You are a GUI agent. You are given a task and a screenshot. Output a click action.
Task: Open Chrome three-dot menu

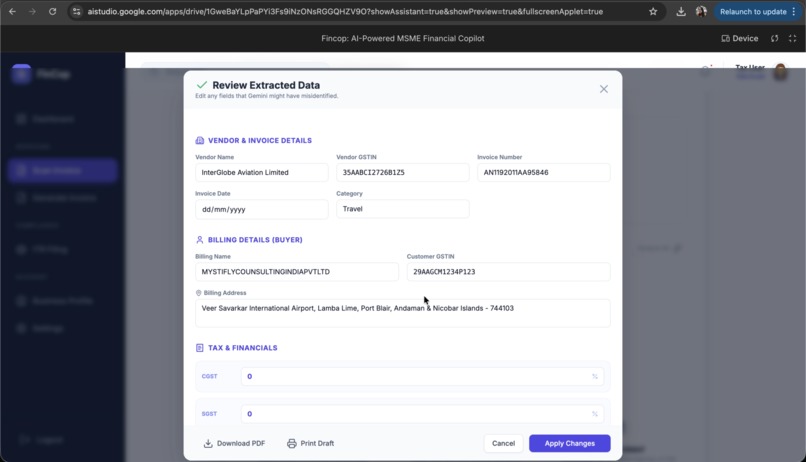[794, 11]
